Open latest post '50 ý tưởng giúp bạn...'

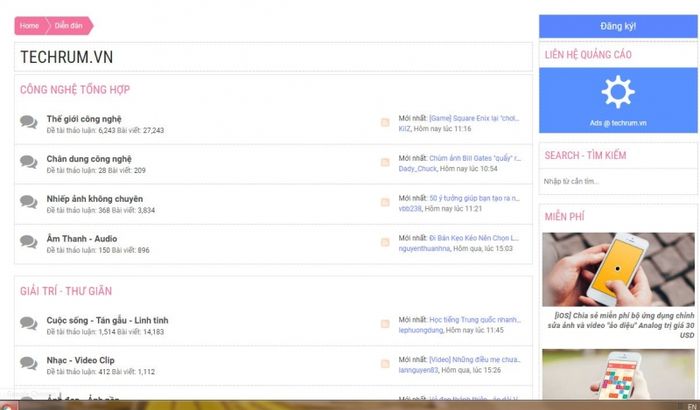tap(475, 198)
